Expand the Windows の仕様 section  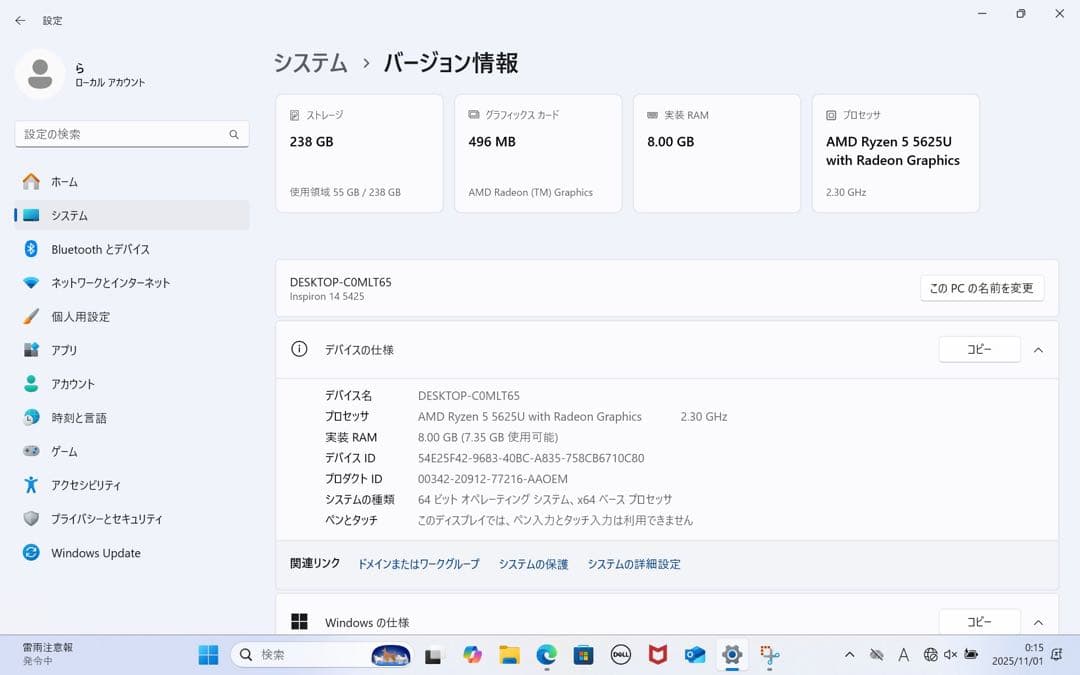(1038, 621)
